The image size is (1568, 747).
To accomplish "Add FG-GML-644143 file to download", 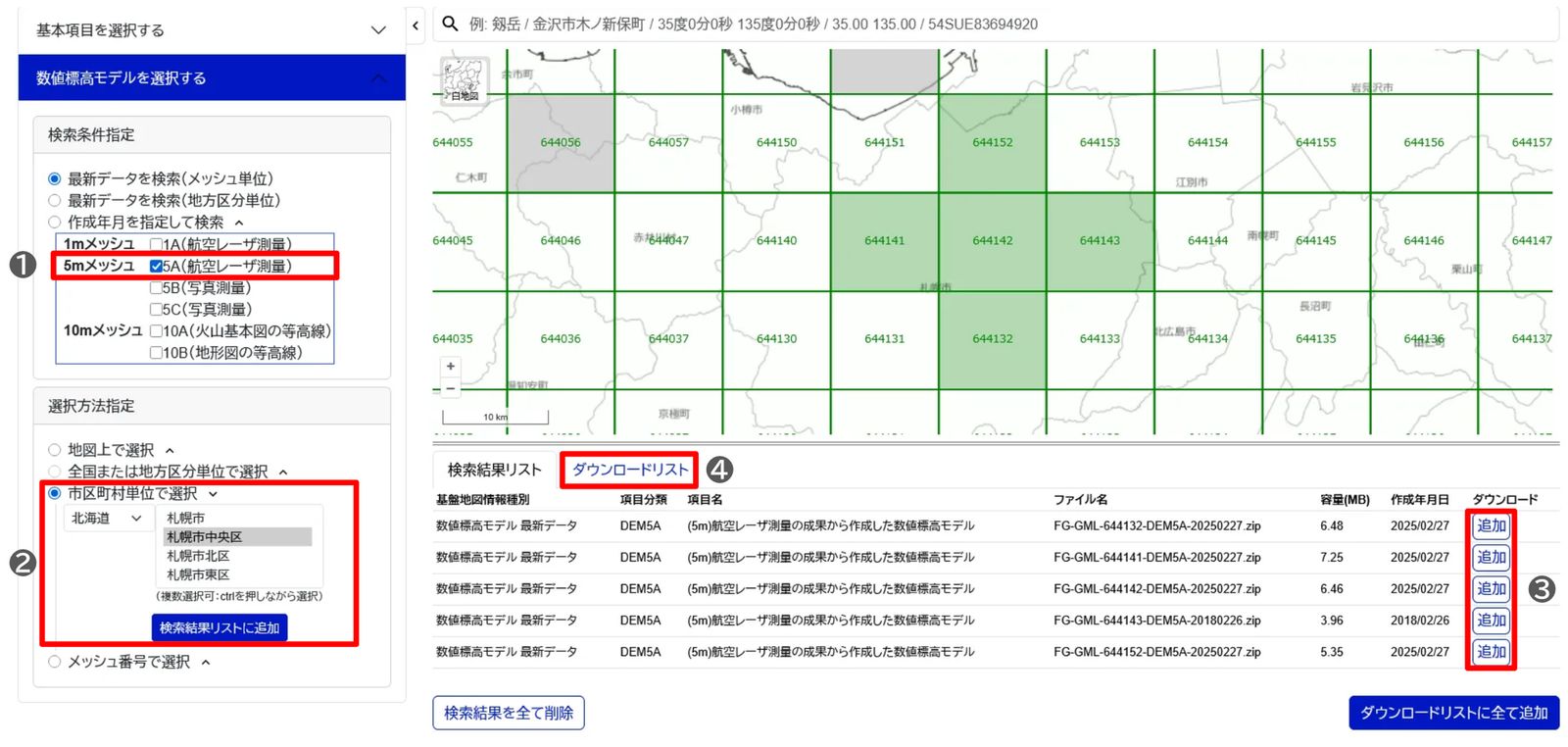I will 1491,621.
